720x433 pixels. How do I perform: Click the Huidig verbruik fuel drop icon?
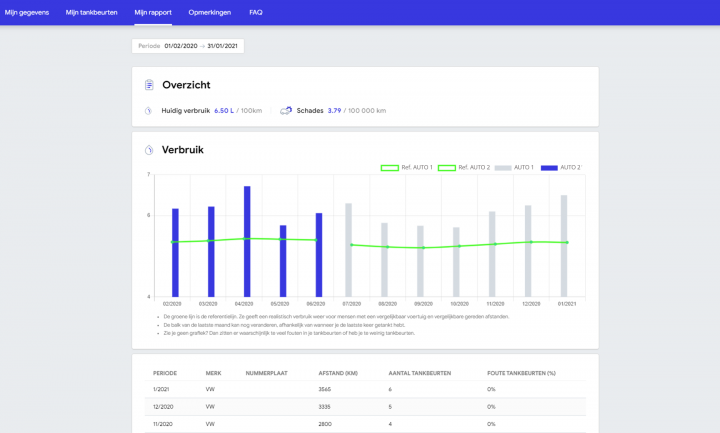tap(148, 111)
